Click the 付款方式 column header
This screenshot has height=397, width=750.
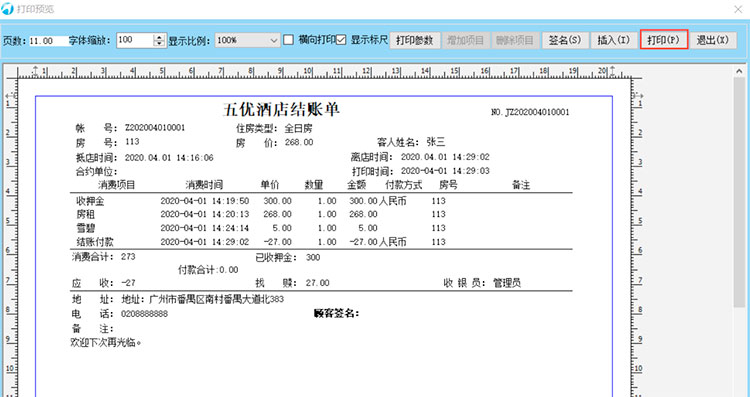[404, 184]
